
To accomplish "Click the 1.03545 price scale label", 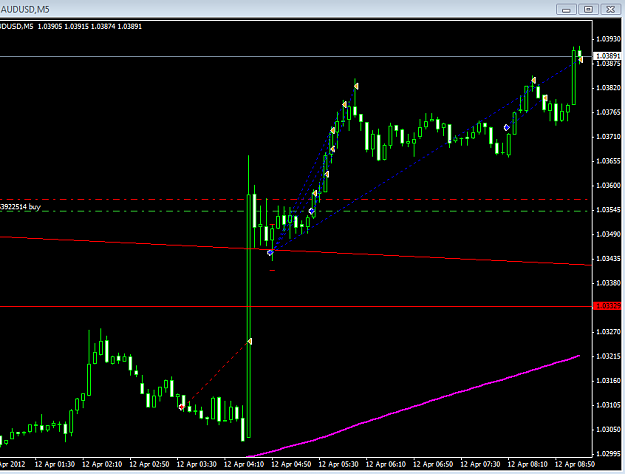I will [608, 210].
